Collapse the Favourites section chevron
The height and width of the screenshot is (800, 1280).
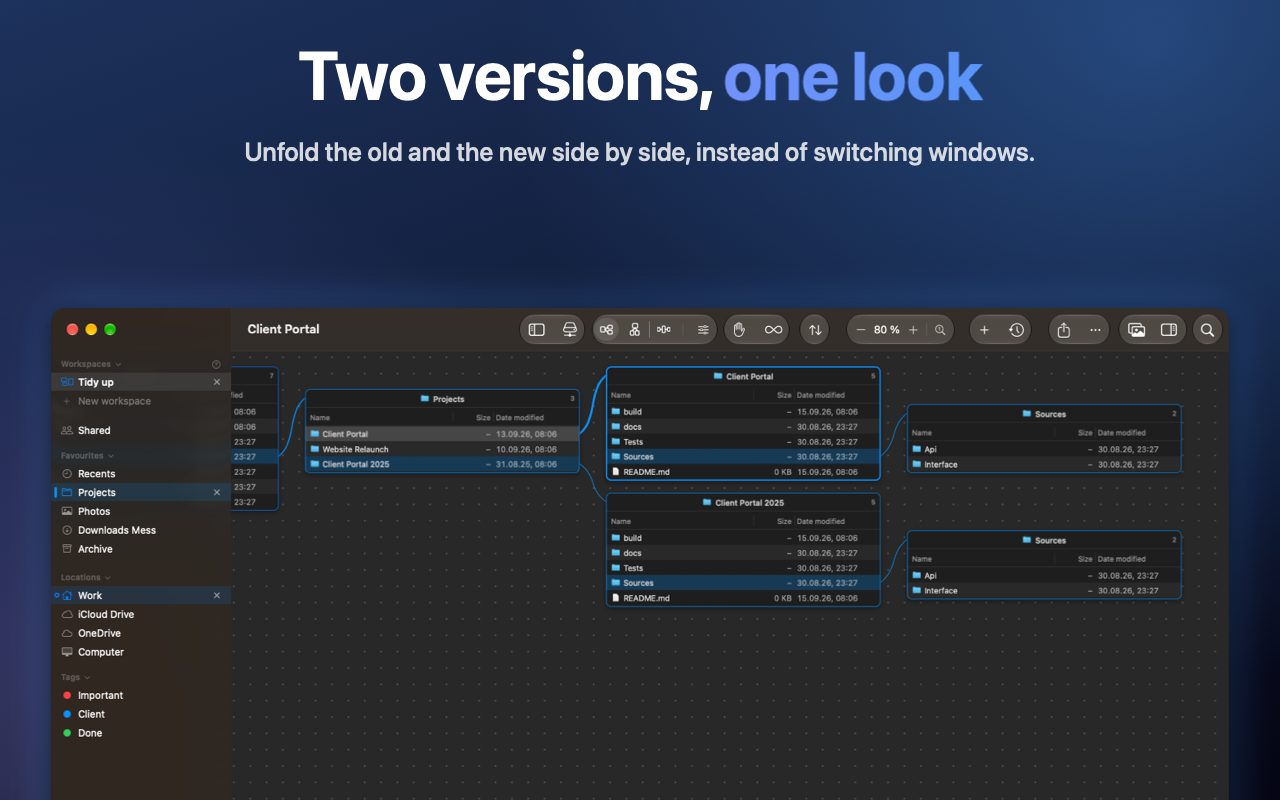tap(111, 456)
